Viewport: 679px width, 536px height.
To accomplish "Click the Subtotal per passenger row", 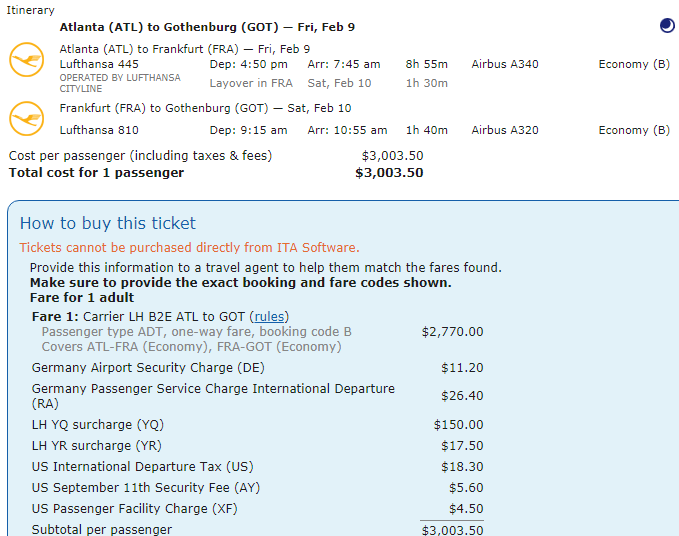I will (258, 530).
